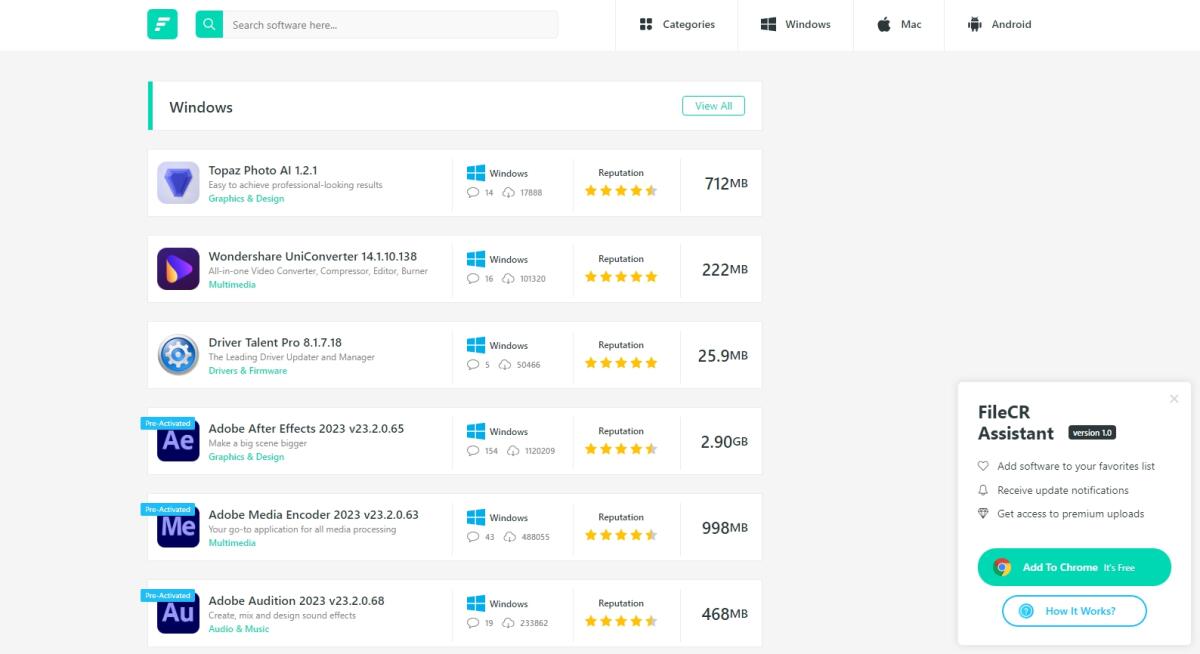
Task: Open the How It Works link
Action: pyautogui.click(x=1074, y=610)
